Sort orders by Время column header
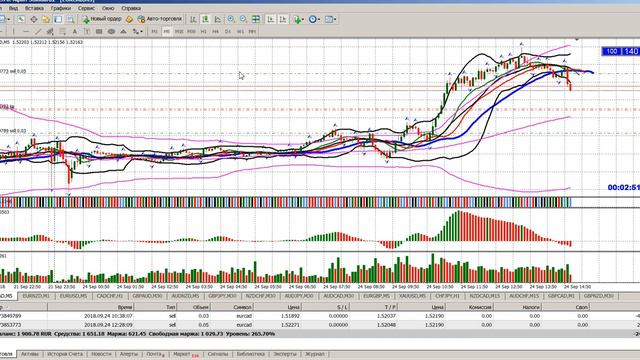 point(91,307)
